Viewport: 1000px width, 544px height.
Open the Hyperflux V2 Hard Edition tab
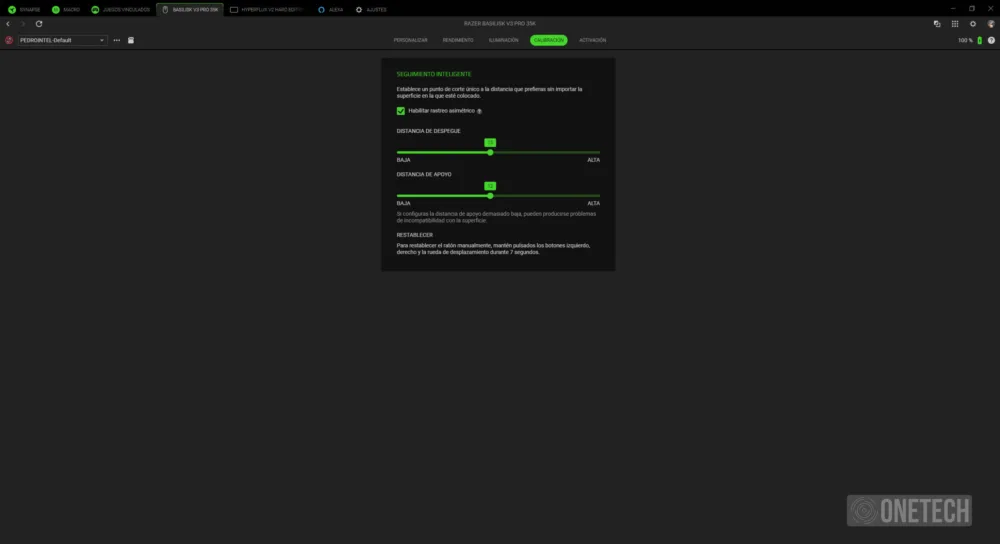click(267, 10)
